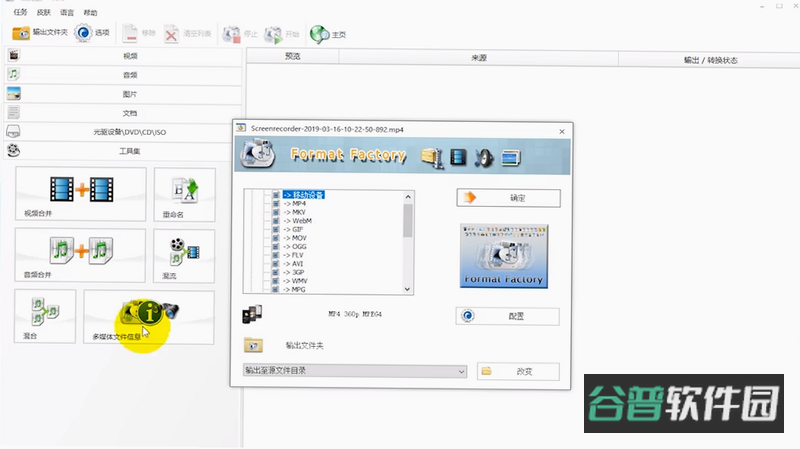Image resolution: width=800 pixels, height=449 pixels.
Task: Select '-> MKV' in the format list
Action: pos(295,212)
